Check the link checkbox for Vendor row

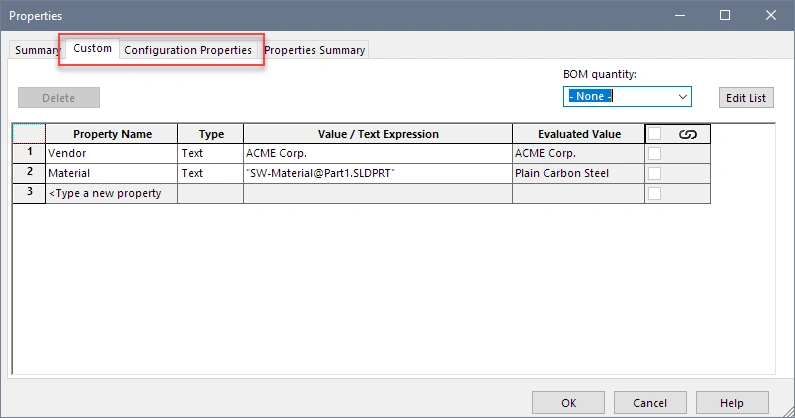click(x=655, y=154)
